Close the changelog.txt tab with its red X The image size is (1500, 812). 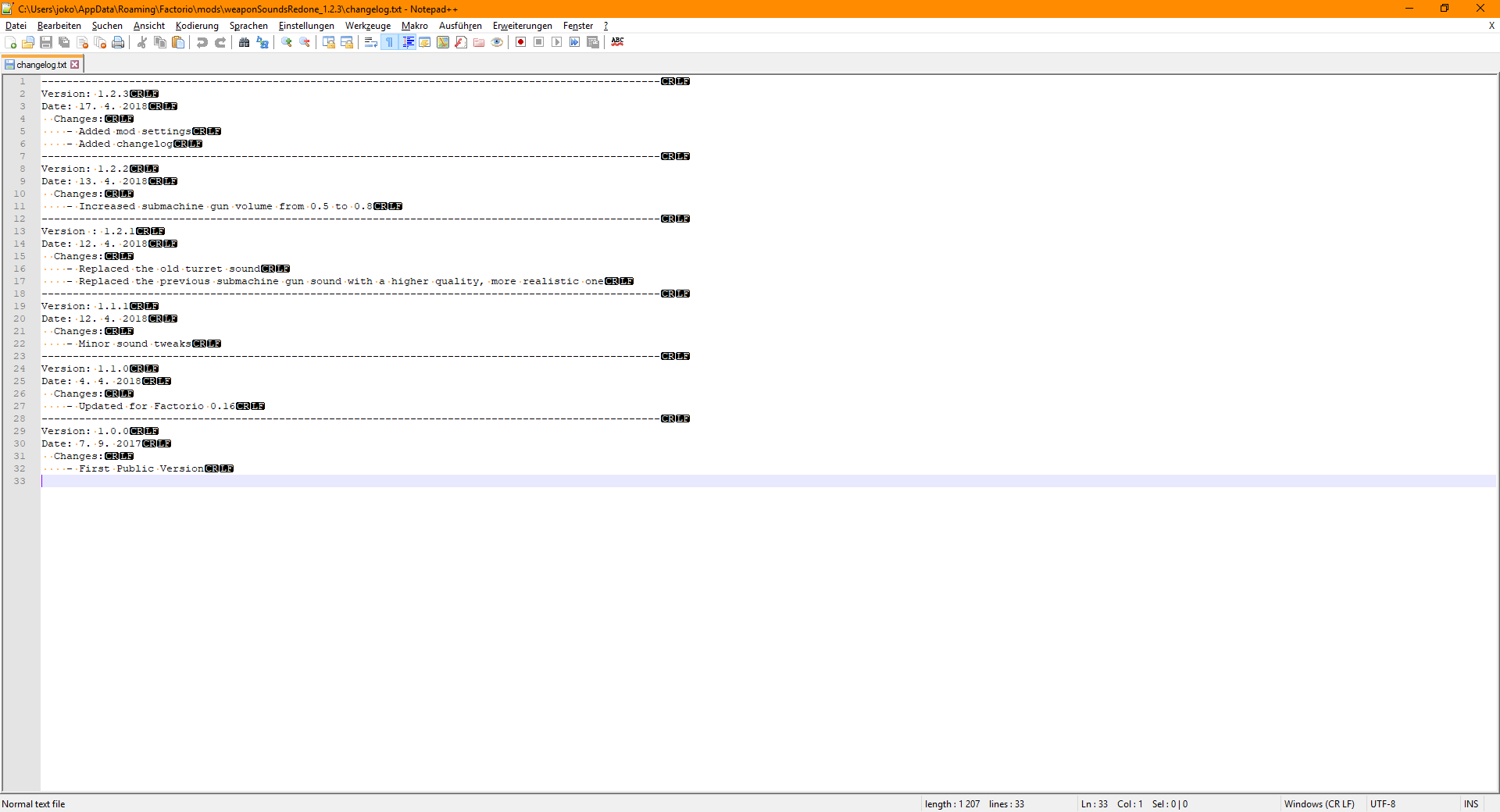point(75,65)
